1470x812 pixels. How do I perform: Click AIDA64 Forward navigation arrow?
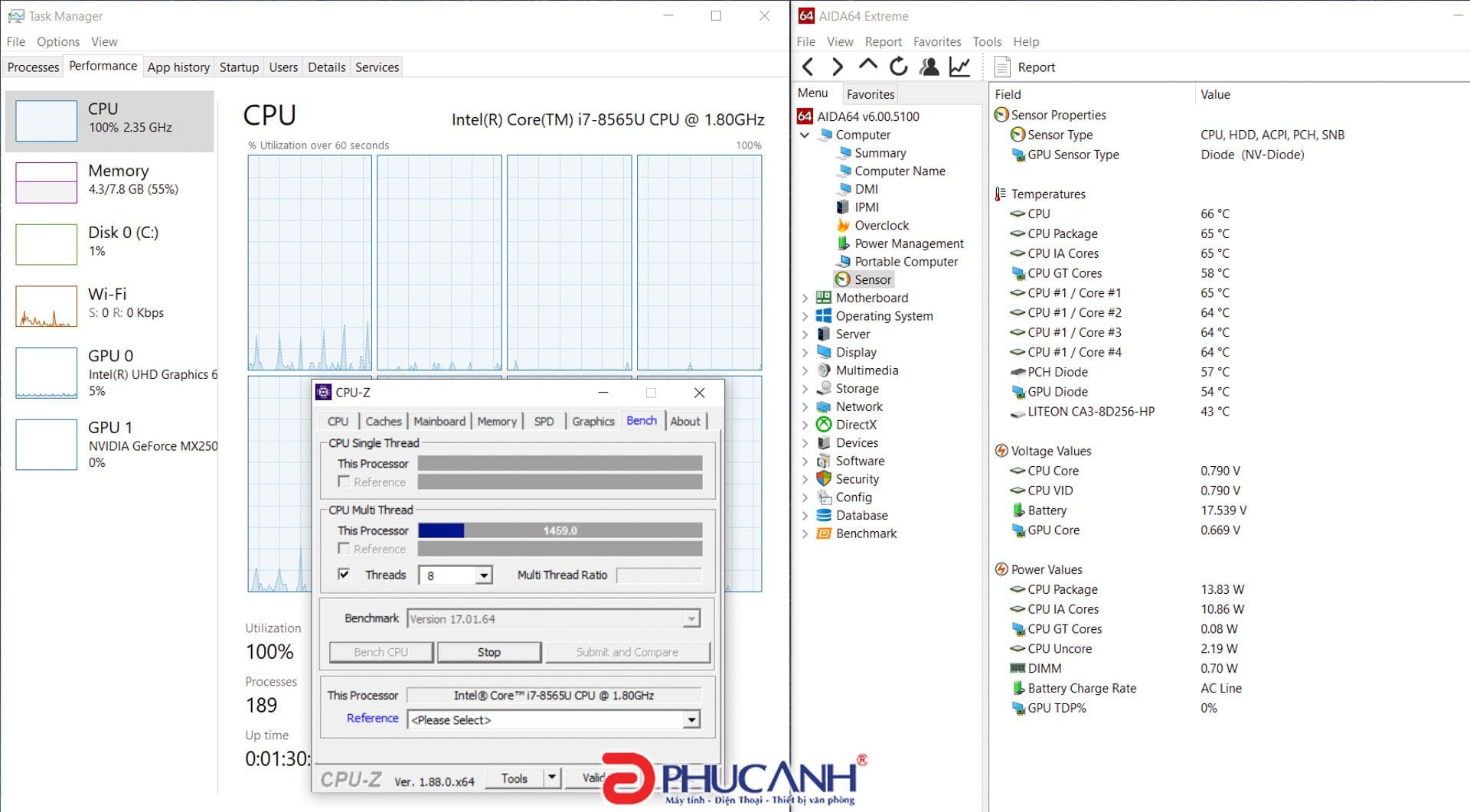pos(838,67)
